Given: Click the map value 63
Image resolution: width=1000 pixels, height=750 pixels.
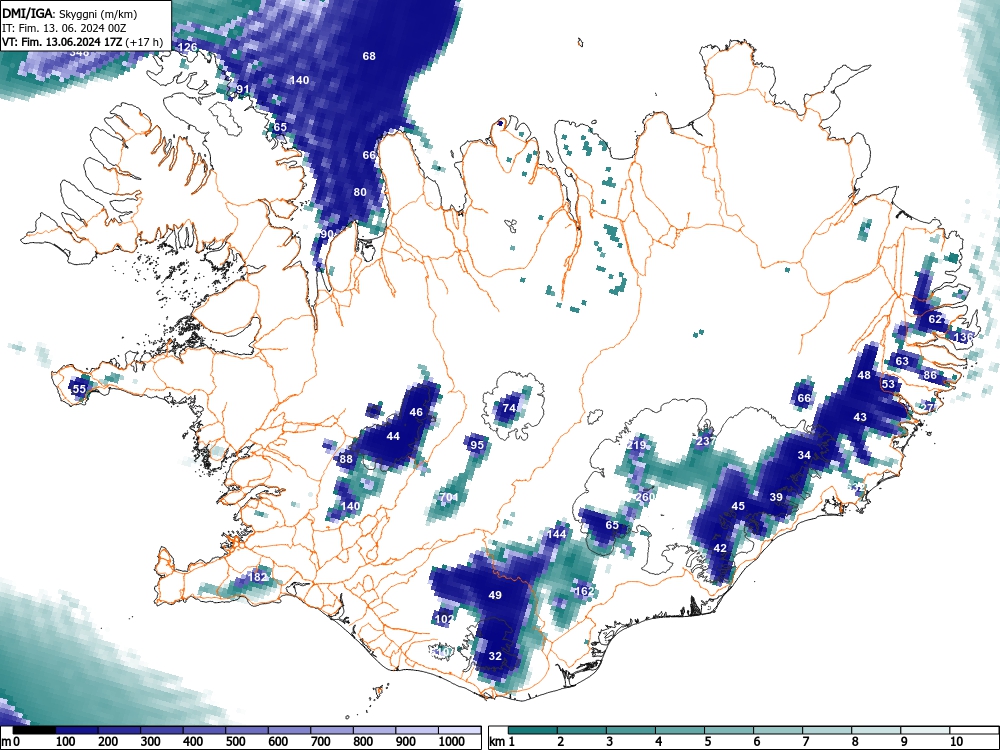Looking at the screenshot, I should 902,361.
